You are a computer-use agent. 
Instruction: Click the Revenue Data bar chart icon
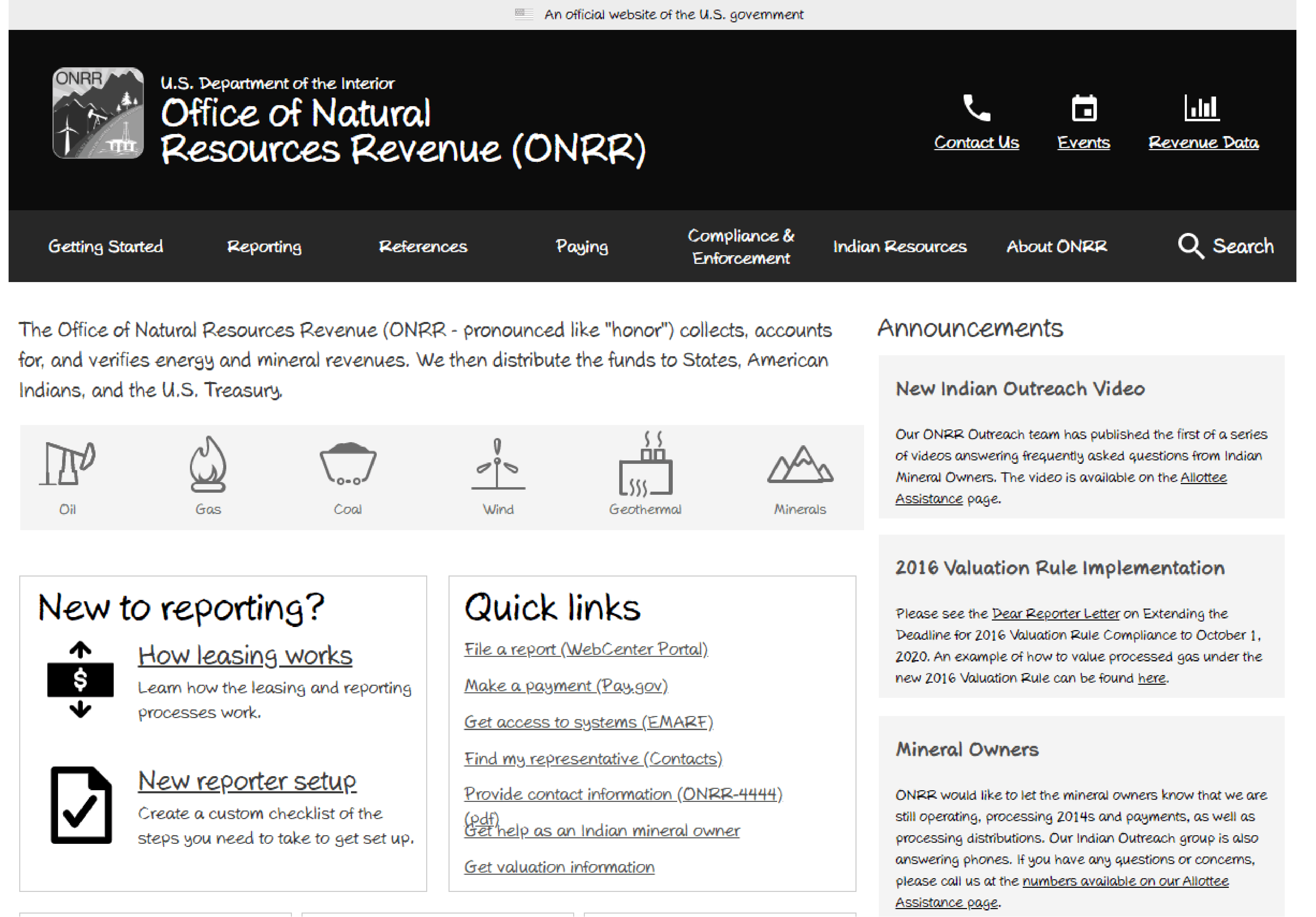(1202, 108)
